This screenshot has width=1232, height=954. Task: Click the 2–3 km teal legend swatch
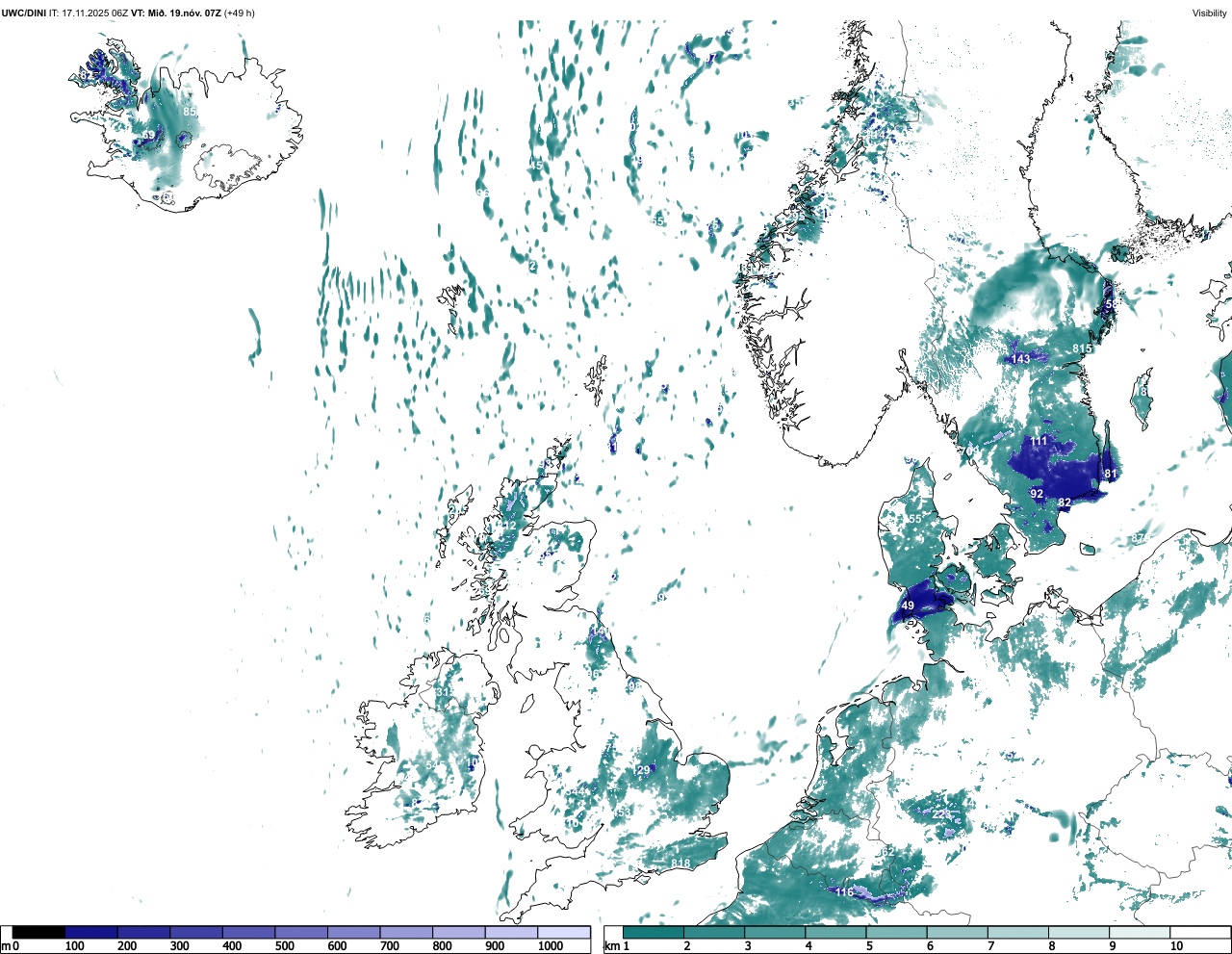(714, 932)
